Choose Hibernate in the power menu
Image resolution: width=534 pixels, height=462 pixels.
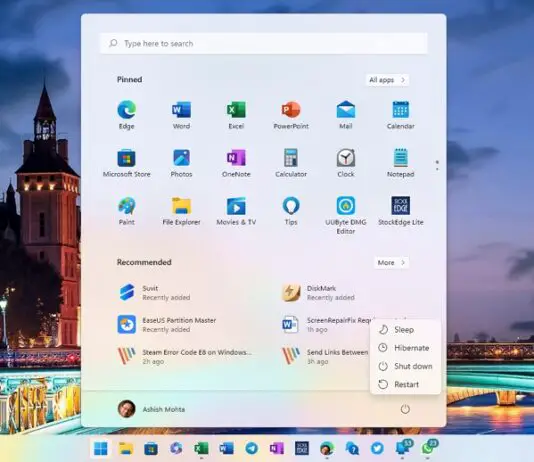(x=405, y=348)
